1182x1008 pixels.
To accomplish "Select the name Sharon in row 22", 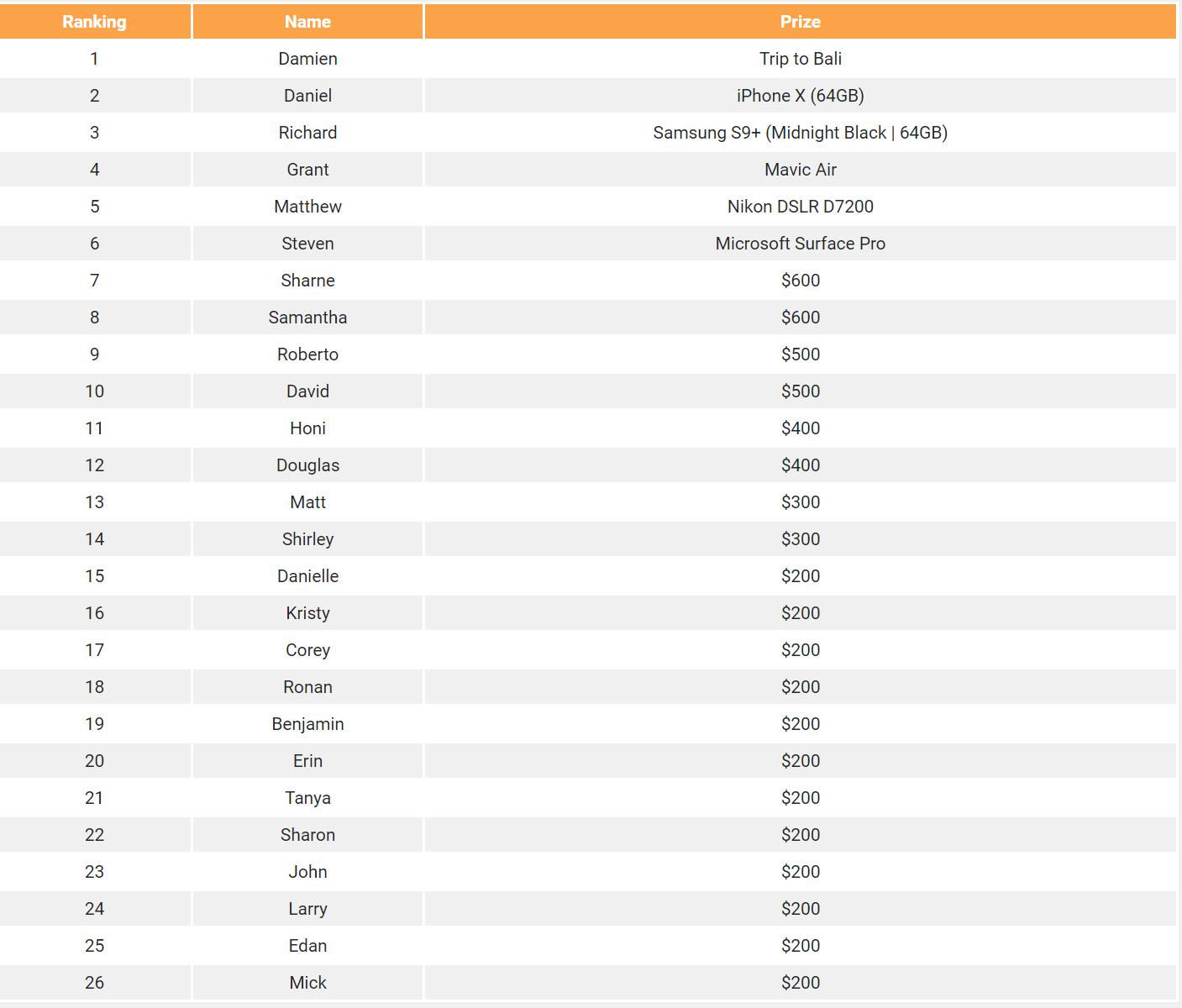I will coord(307,835).
